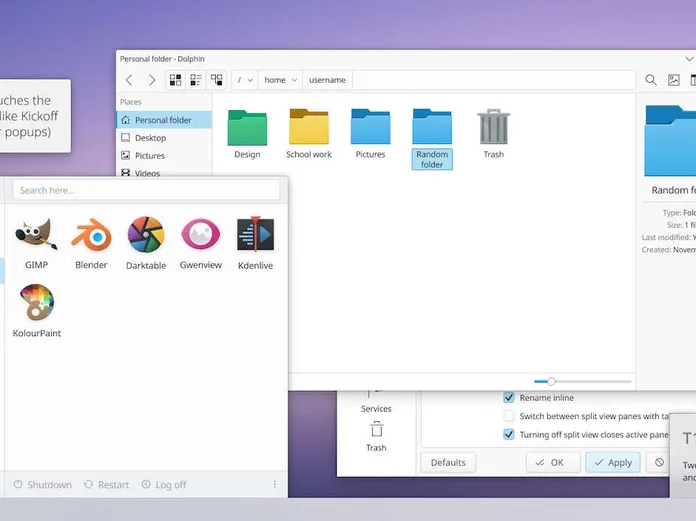This screenshot has width=696, height=521.
Task: Open launcher's three-dot more options menu
Action: pos(275,484)
